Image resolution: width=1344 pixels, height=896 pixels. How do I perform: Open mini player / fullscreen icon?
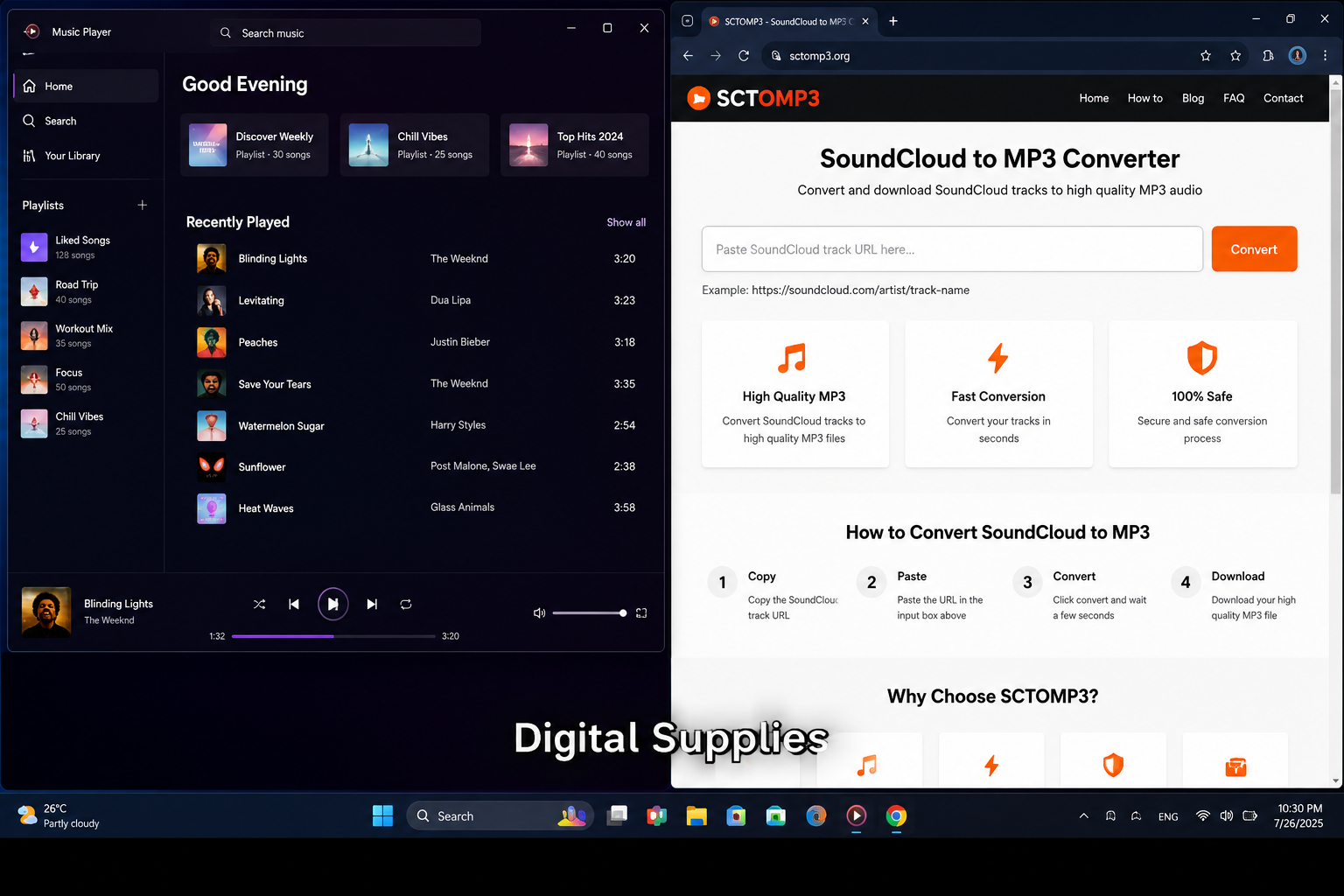click(x=641, y=613)
